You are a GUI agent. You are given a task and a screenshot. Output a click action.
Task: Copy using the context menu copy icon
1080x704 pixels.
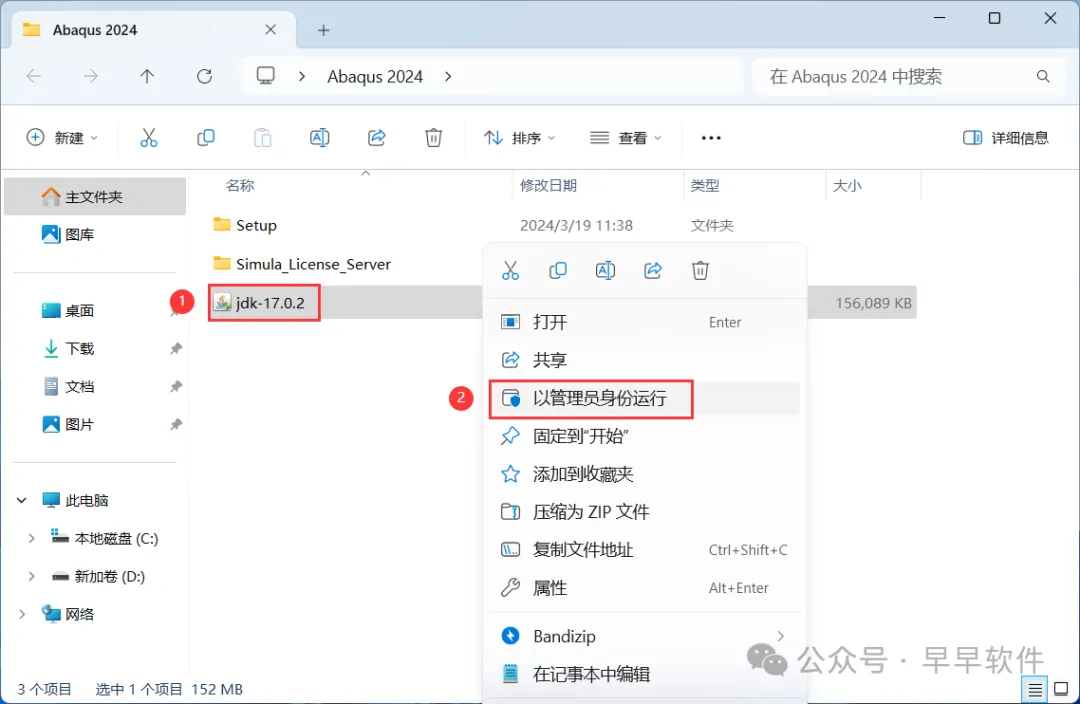(x=558, y=271)
